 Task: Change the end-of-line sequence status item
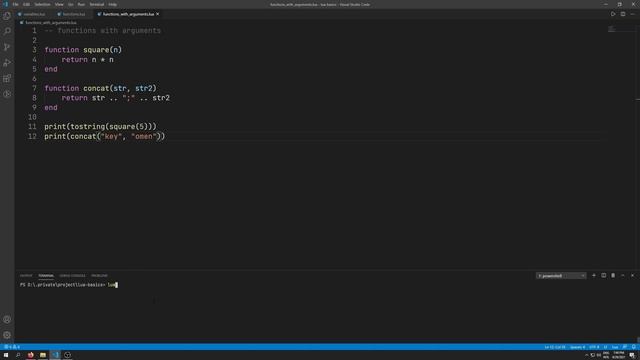[x=605, y=347]
